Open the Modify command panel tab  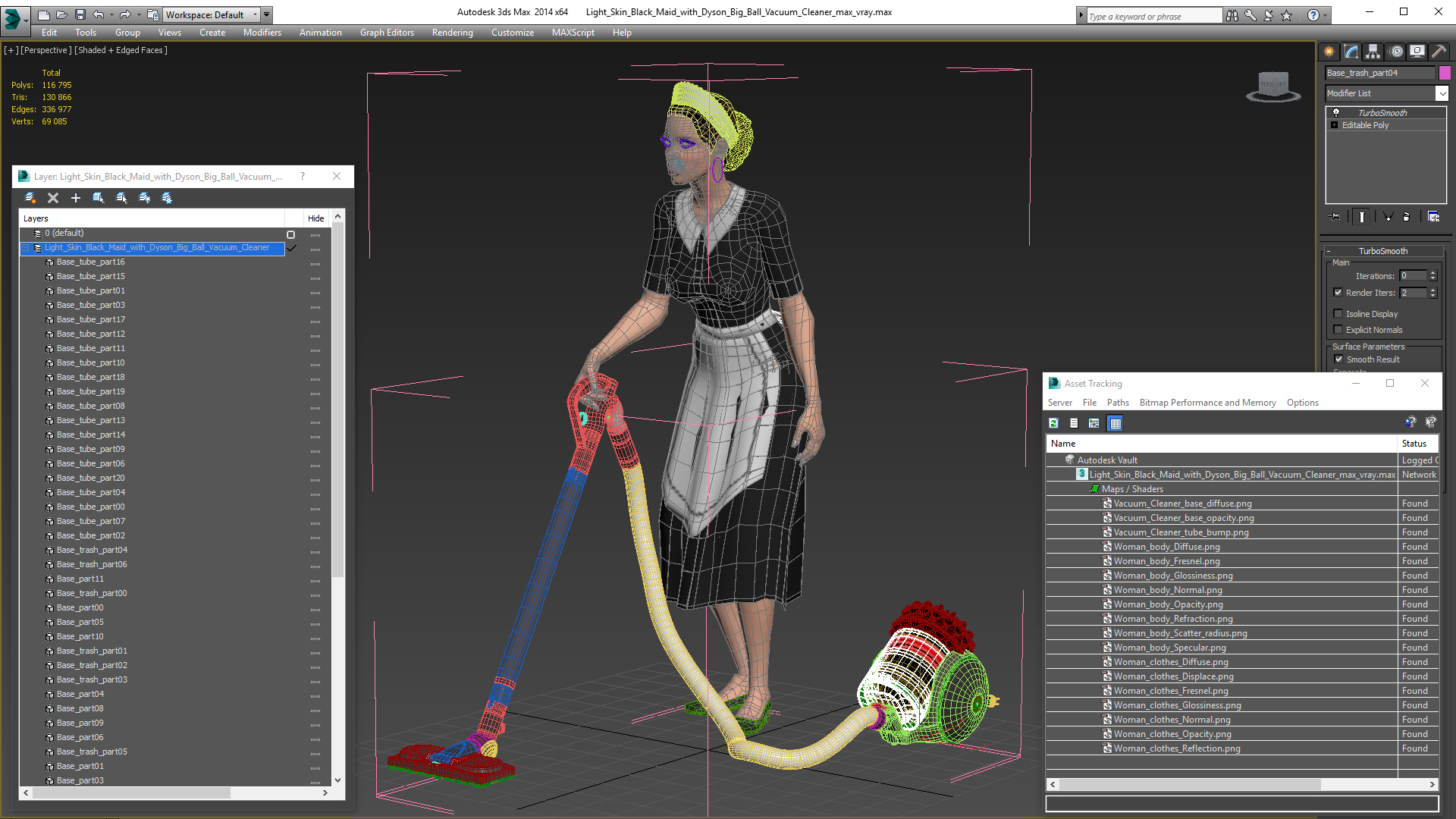tap(1351, 52)
